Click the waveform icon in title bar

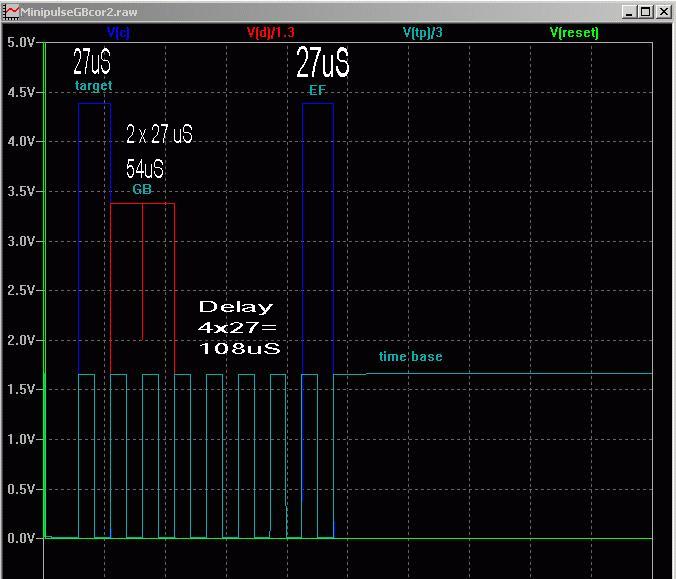(x=11, y=12)
